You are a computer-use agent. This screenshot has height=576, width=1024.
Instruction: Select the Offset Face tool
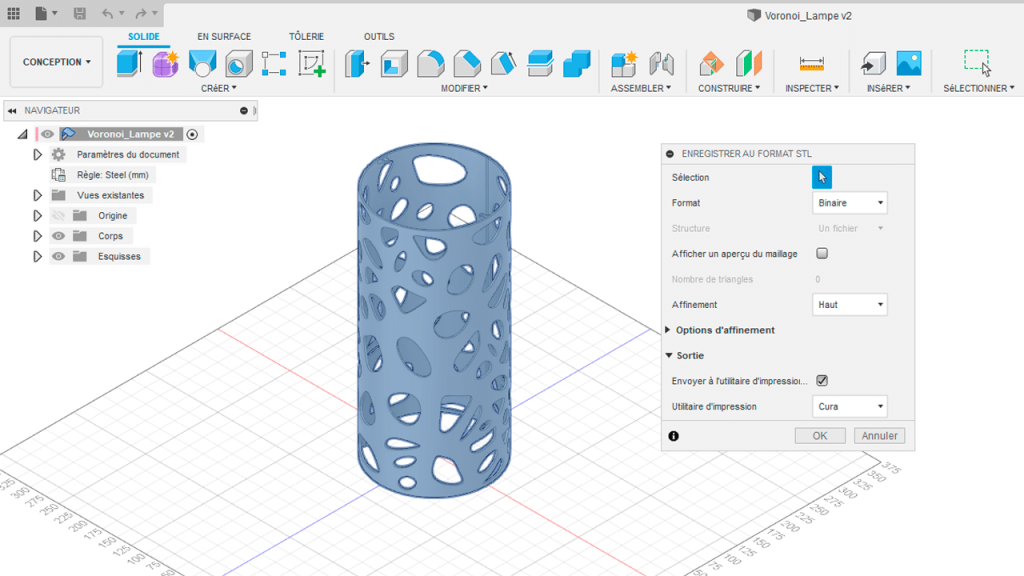540,64
